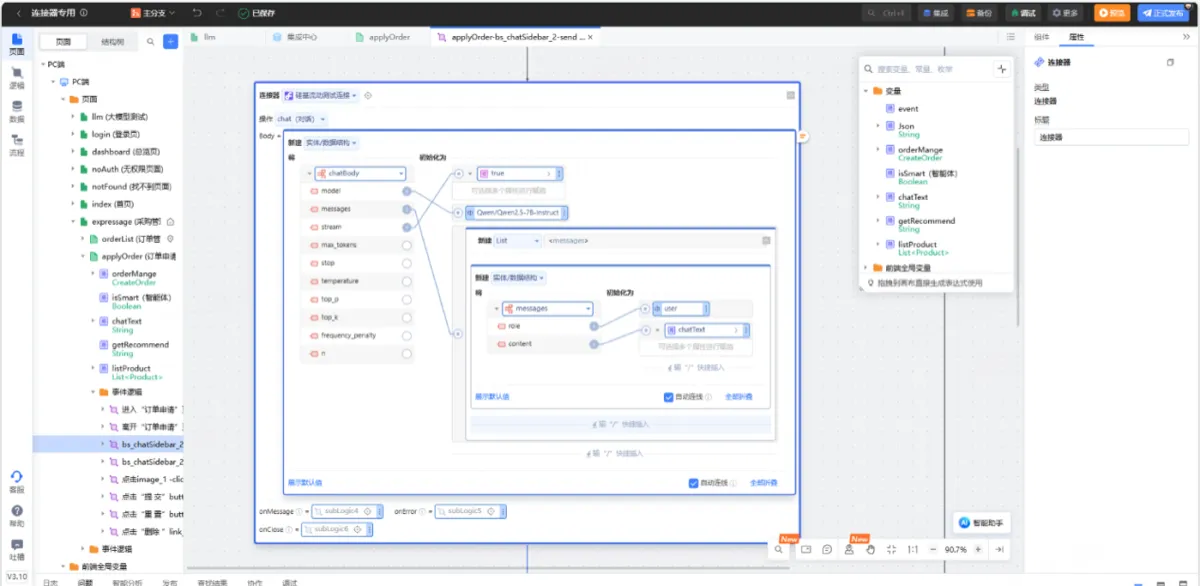This screenshot has height=586, width=1200.
Task: Switch to the 组件 tab in right panel
Action: 1041,37
